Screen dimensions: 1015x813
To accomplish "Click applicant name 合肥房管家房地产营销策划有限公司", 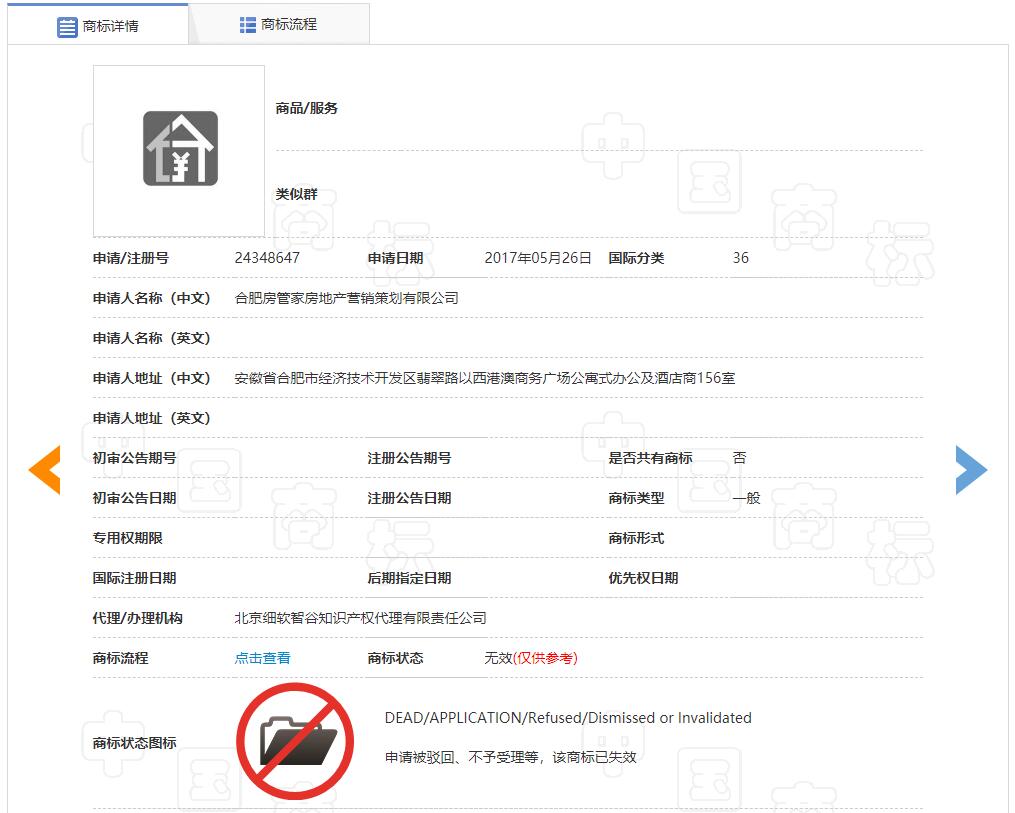I will [346, 298].
